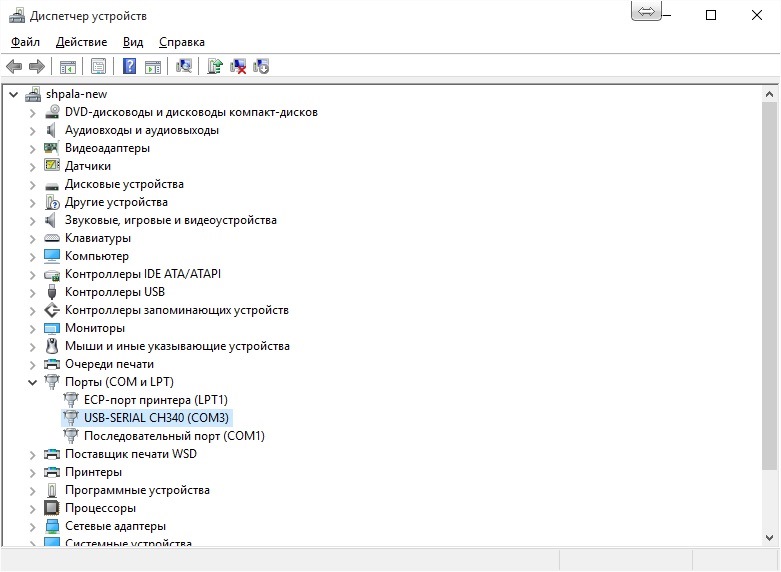
Task: Click the Forward arrow toolbar button
Action: (x=37, y=66)
